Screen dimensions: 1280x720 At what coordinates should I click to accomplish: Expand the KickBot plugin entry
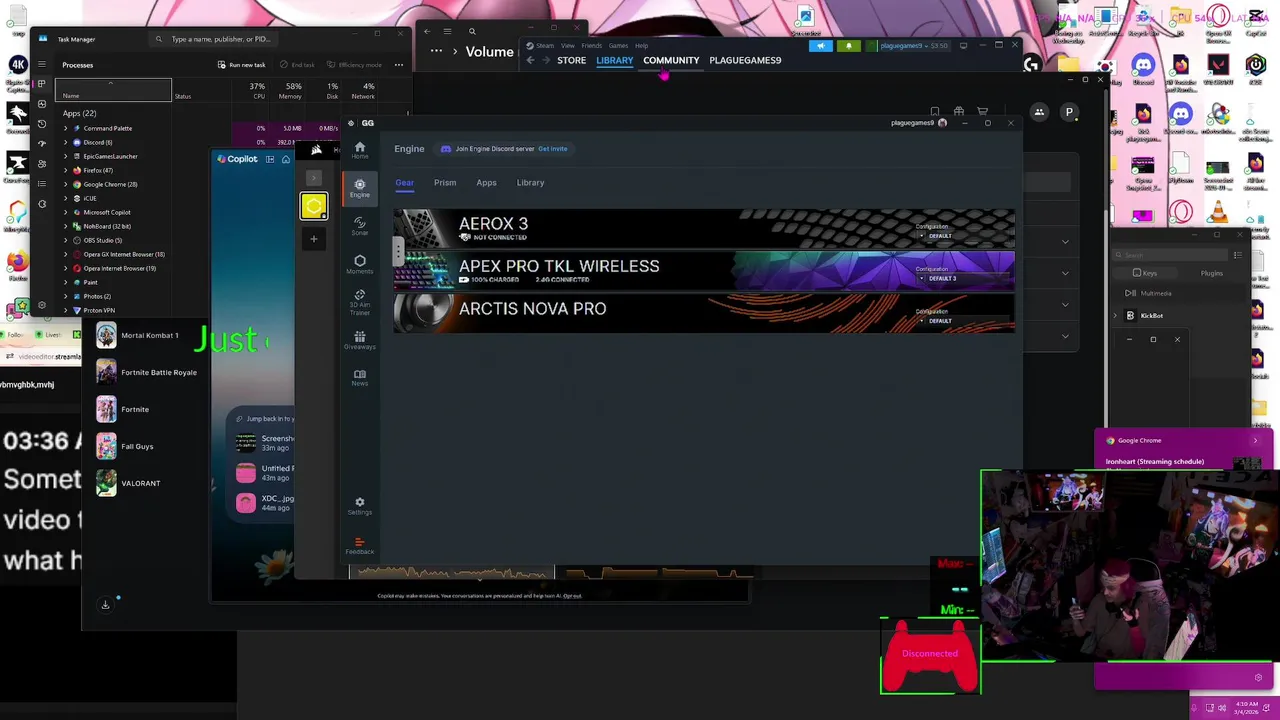1116,315
